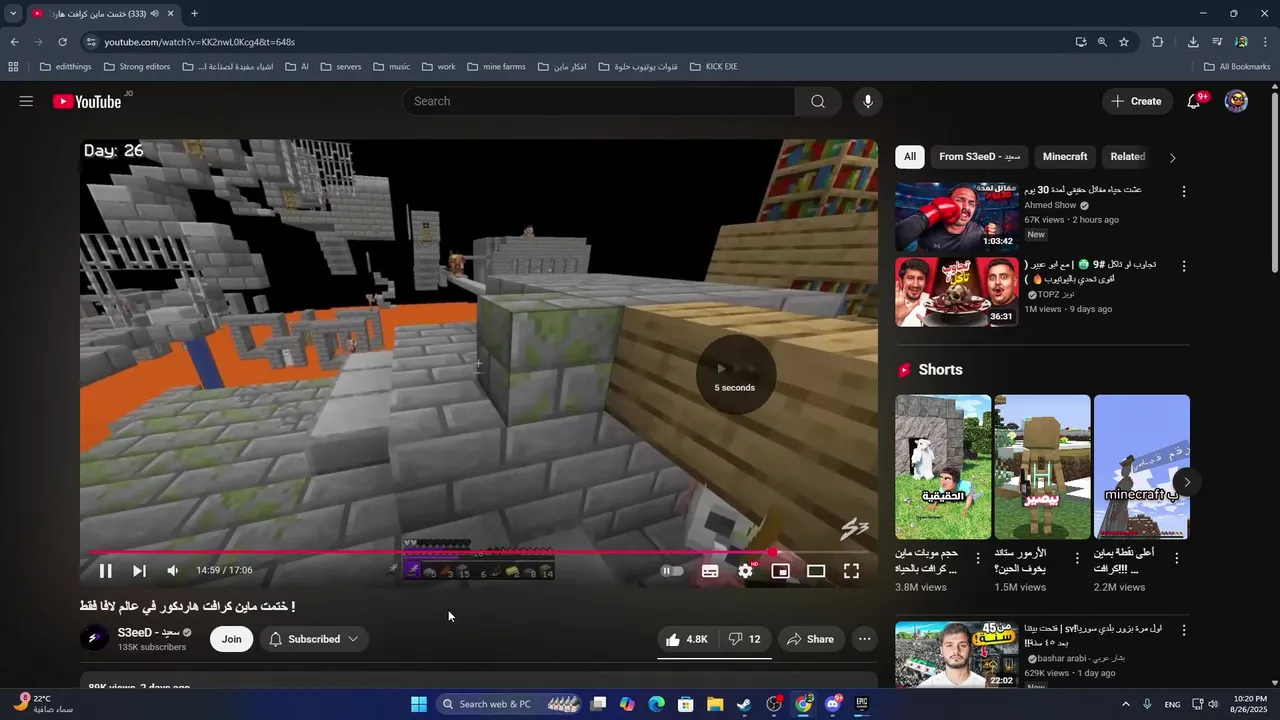Open a new Chrome tab
Viewport: 1280px width, 720px height.
[194, 14]
